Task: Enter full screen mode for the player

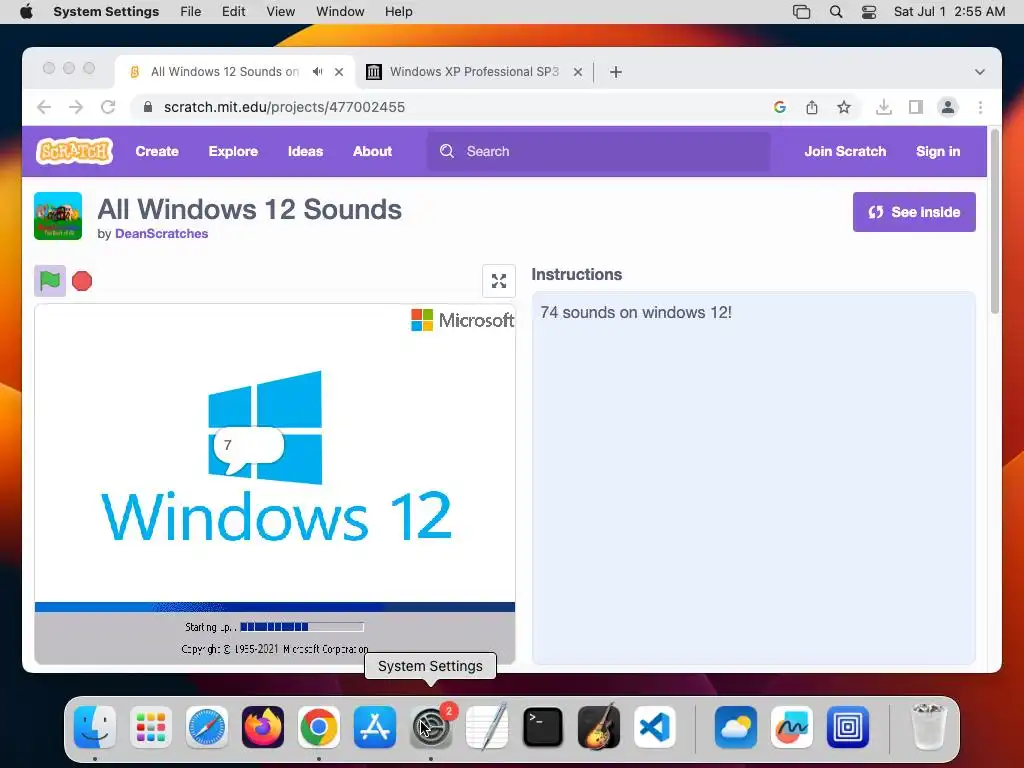Action: 499,281
